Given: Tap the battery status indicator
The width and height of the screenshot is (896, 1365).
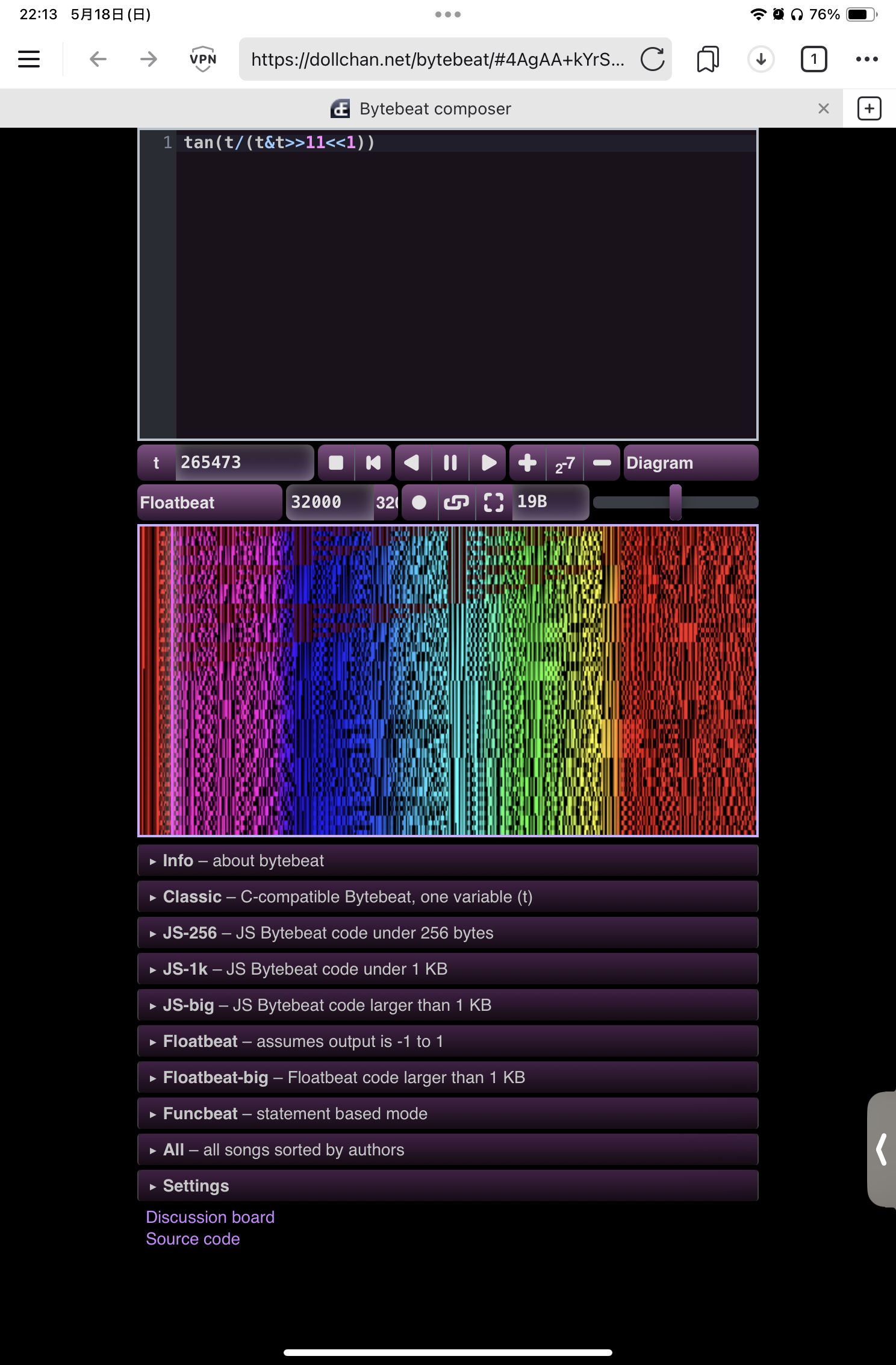Looking at the screenshot, I should [x=861, y=14].
